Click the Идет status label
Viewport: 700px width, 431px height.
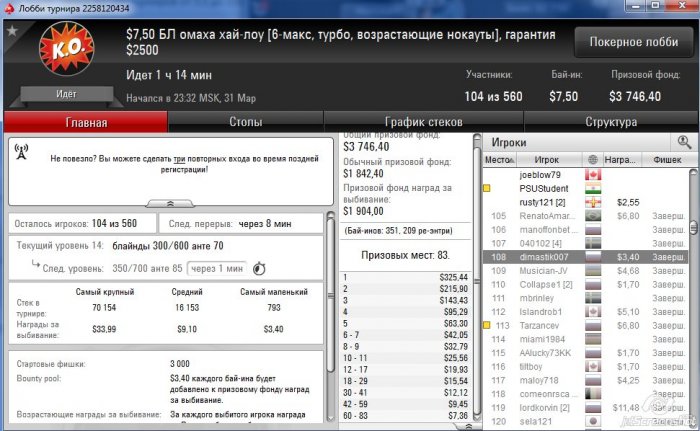tap(67, 94)
